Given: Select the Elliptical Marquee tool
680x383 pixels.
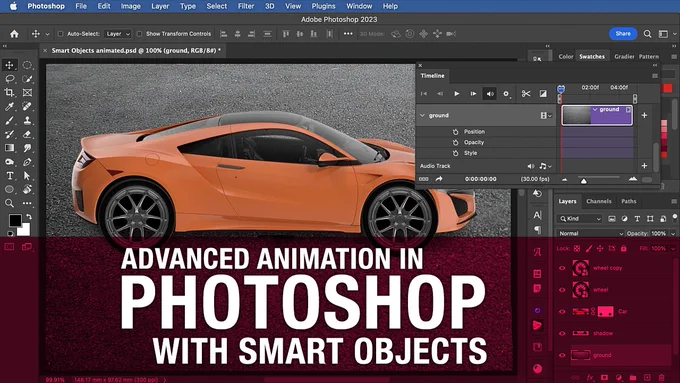Looking at the screenshot, I should coord(27,65).
